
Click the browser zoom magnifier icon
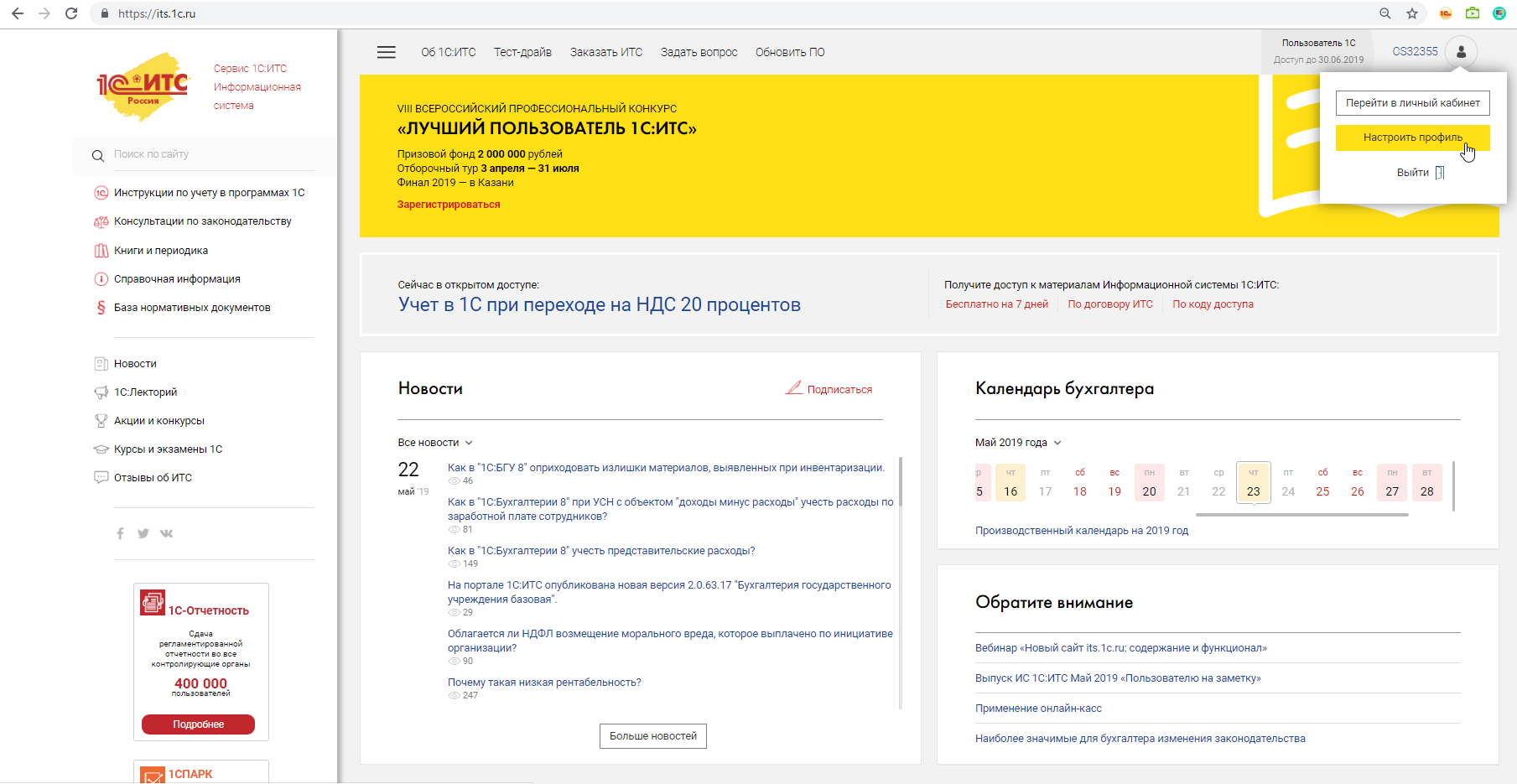coord(1385,13)
